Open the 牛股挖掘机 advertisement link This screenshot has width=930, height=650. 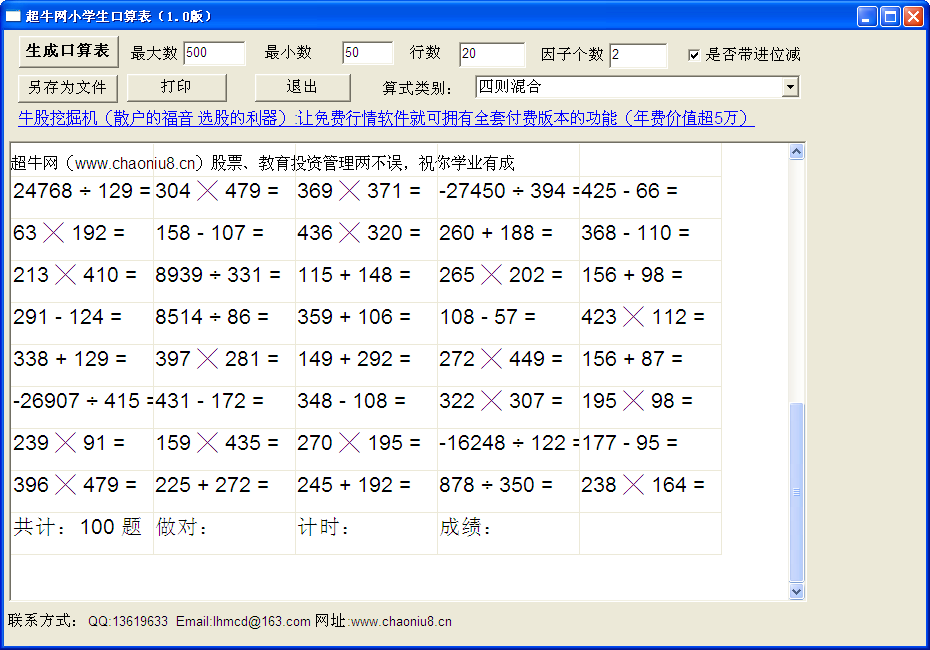(x=386, y=118)
